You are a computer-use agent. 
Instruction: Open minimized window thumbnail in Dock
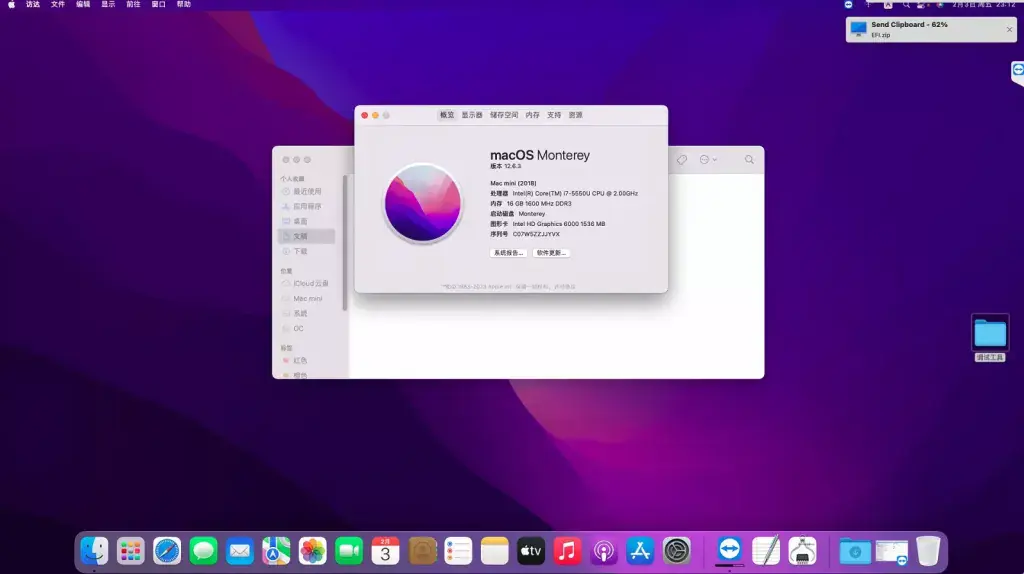(891, 551)
